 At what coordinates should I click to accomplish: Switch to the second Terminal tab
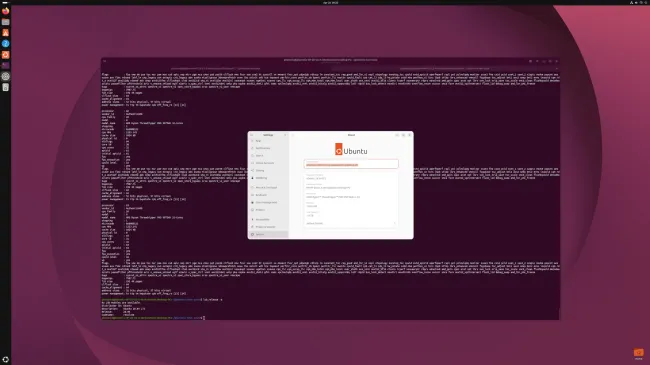point(444,68)
